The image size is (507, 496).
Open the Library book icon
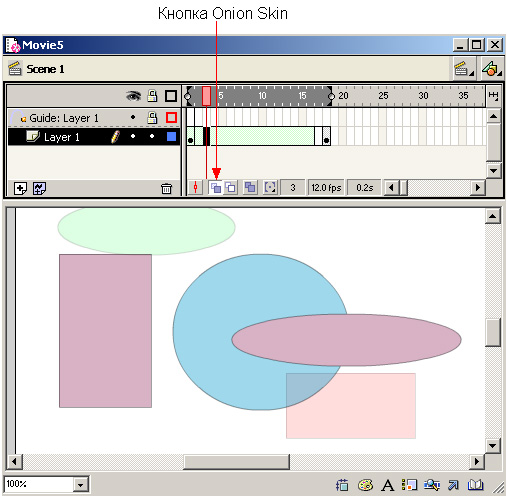(x=475, y=485)
